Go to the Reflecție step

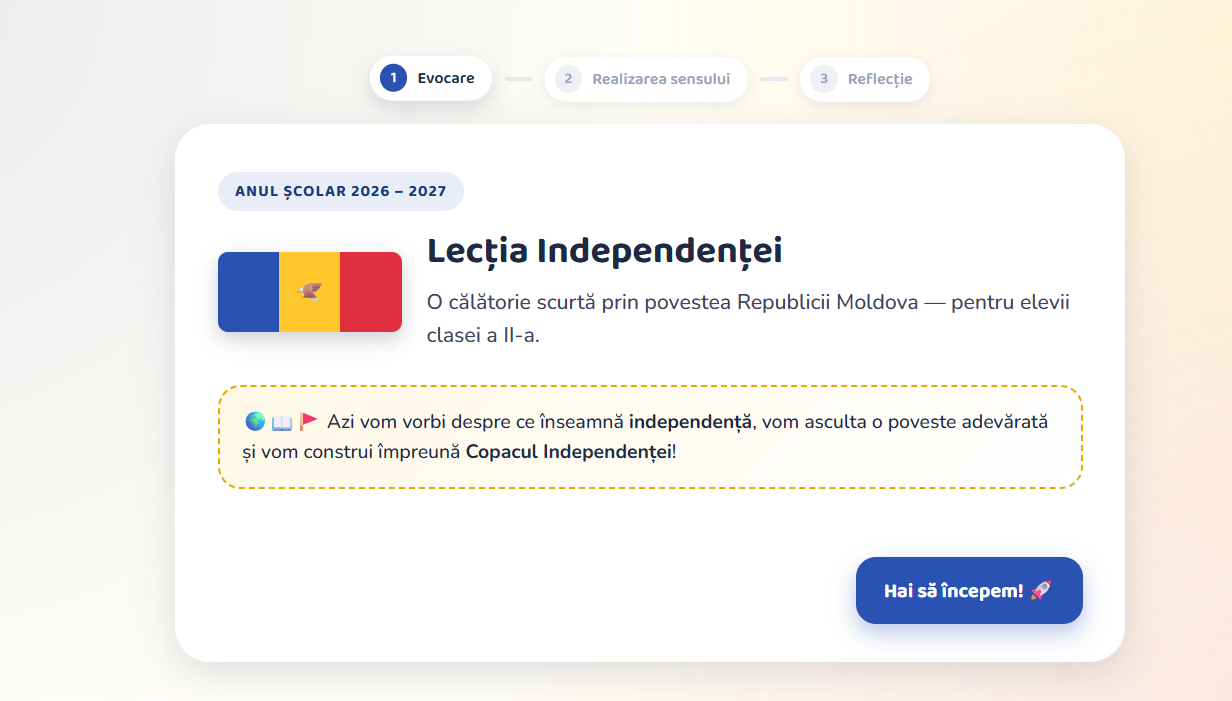click(865, 78)
